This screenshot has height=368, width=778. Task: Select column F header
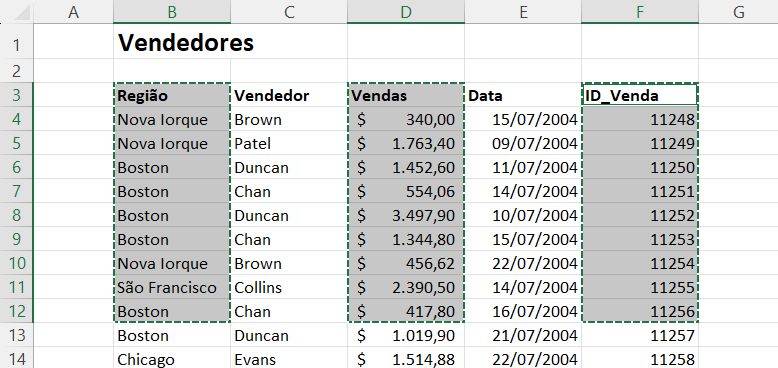640,12
